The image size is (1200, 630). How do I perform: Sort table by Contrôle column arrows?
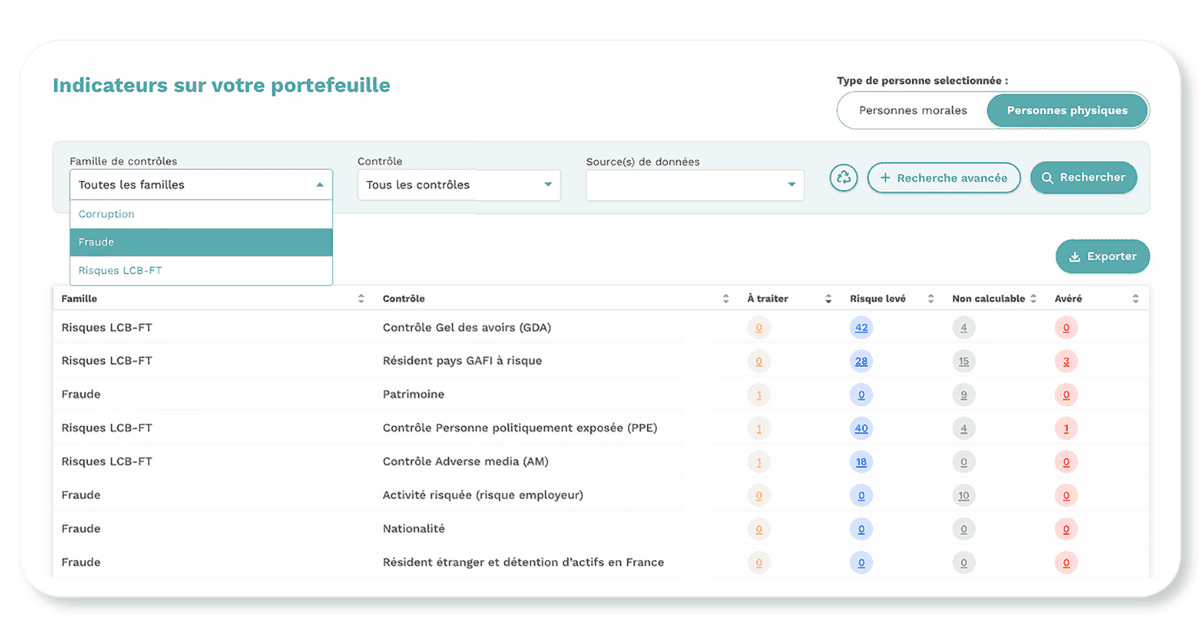[x=726, y=299]
